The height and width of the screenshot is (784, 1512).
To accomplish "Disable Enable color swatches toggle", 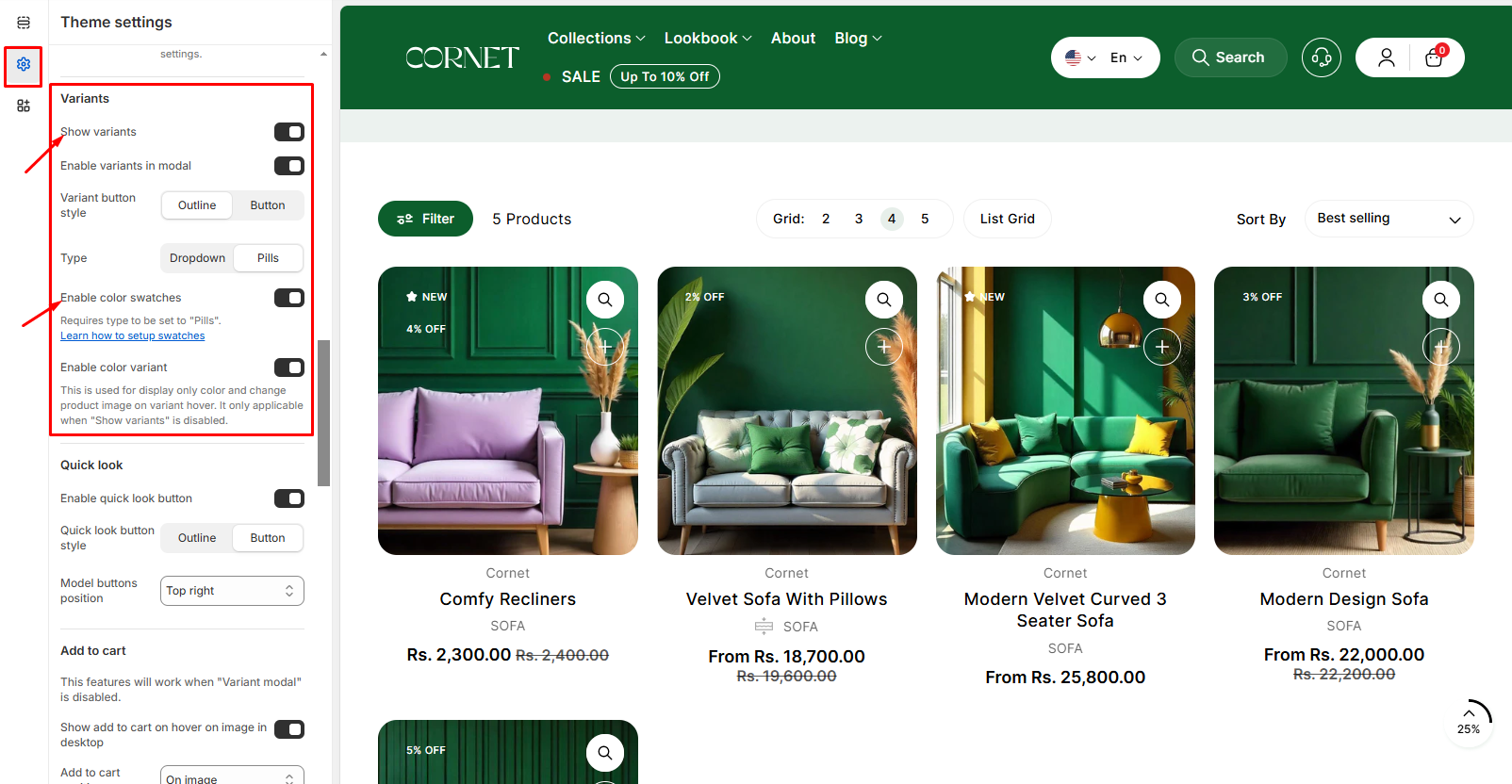I will point(289,298).
